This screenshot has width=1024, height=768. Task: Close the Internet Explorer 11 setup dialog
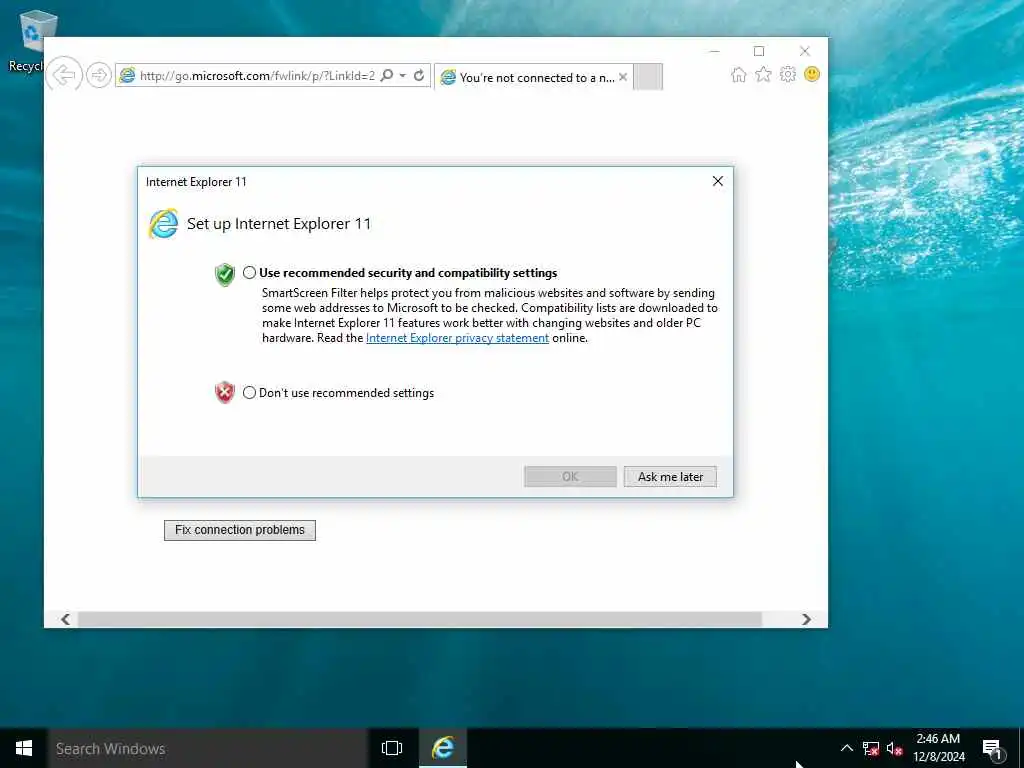(718, 181)
